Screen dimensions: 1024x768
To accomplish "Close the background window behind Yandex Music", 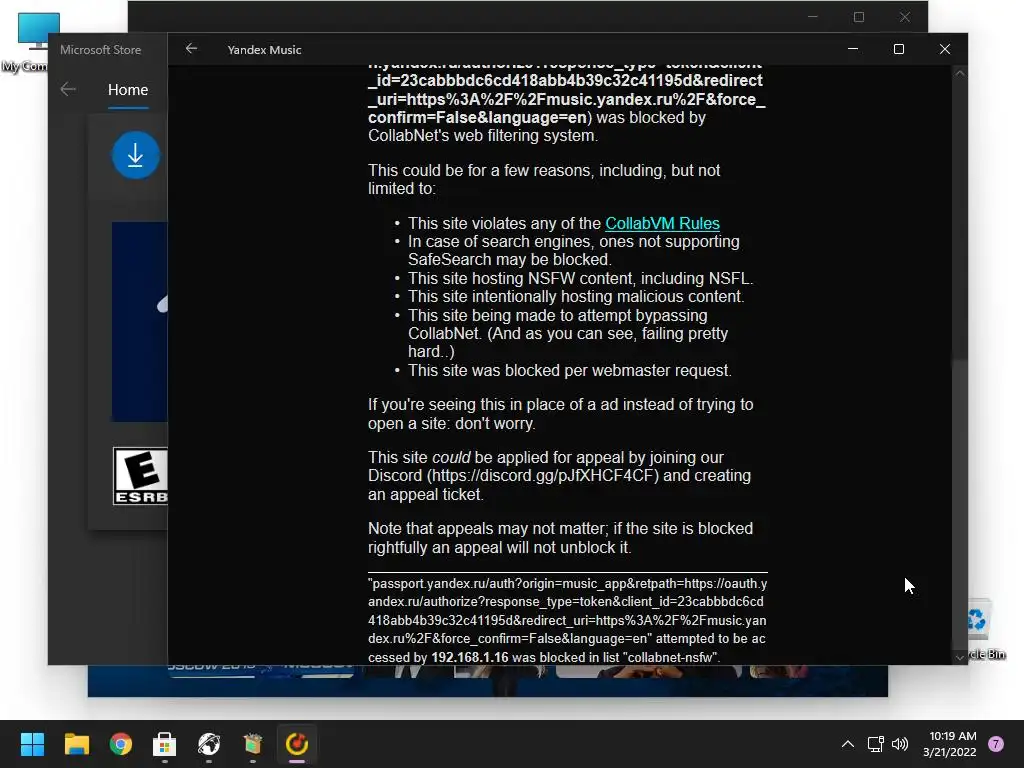I will 904,17.
